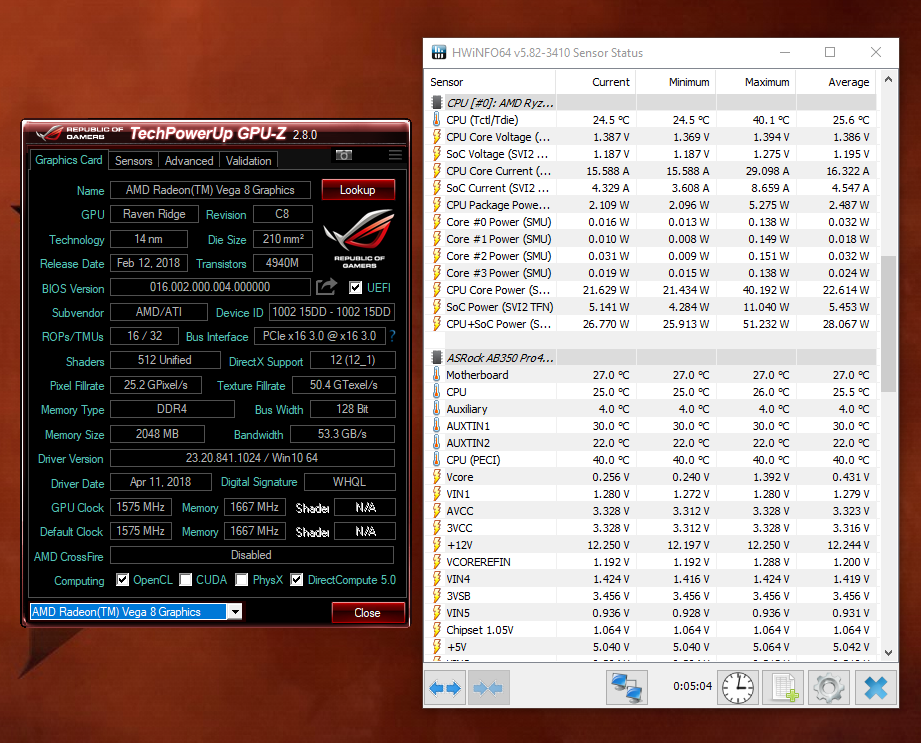The height and width of the screenshot is (743, 921).
Task: Minimize the HWiNFO64 Sensor Status window
Action: (x=785, y=52)
